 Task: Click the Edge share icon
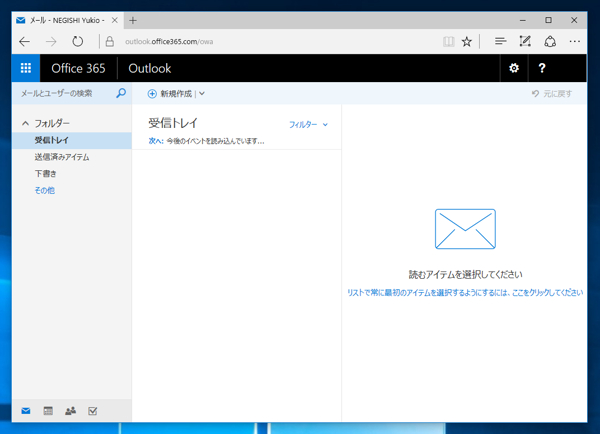tap(550, 41)
